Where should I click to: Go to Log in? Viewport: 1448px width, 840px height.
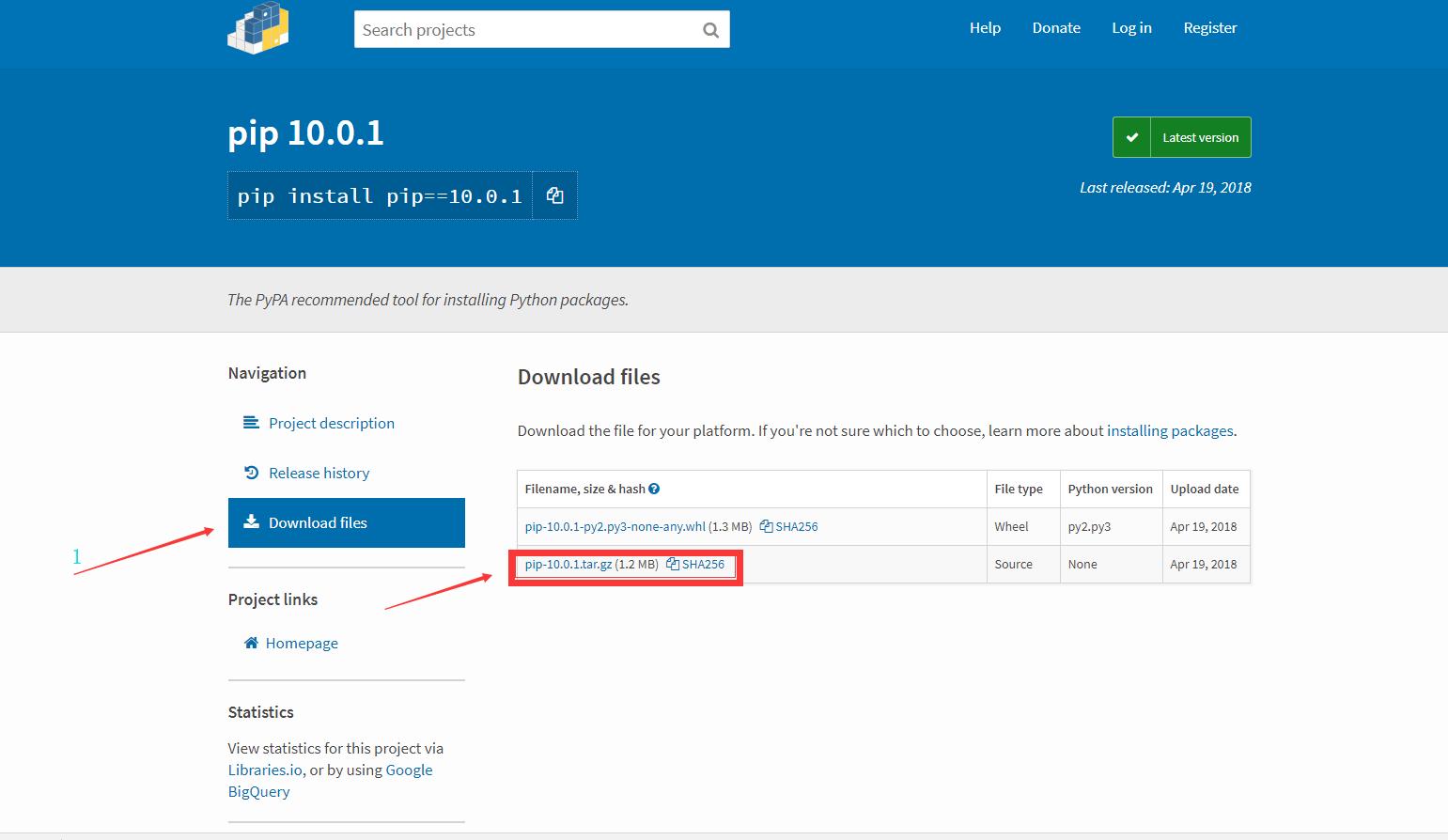tap(1131, 28)
